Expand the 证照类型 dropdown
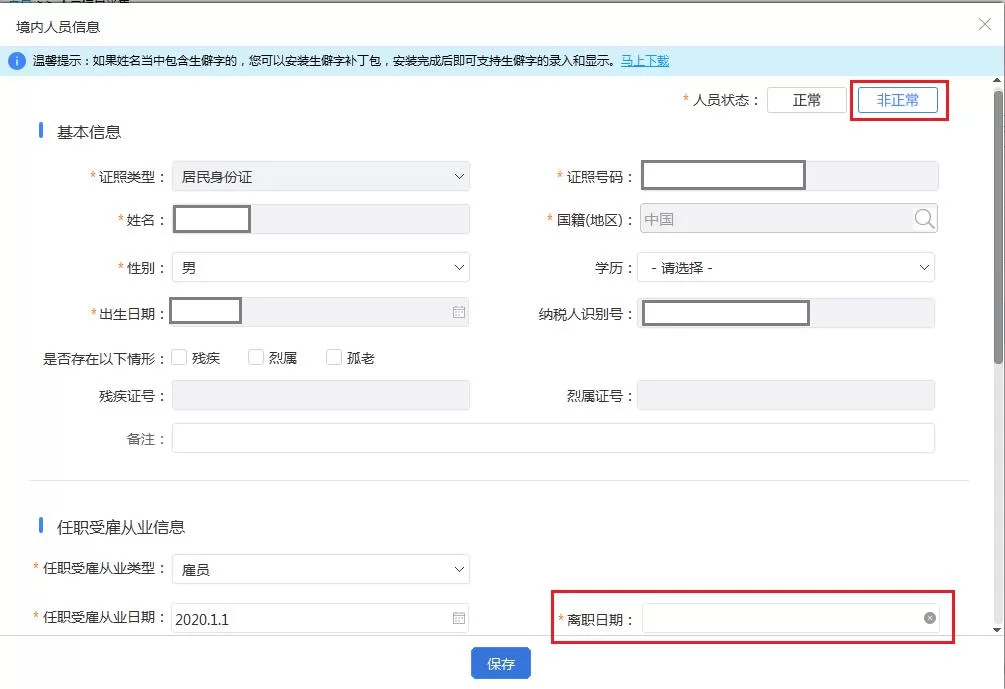This screenshot has width=1005, height=689. [320, 177]
